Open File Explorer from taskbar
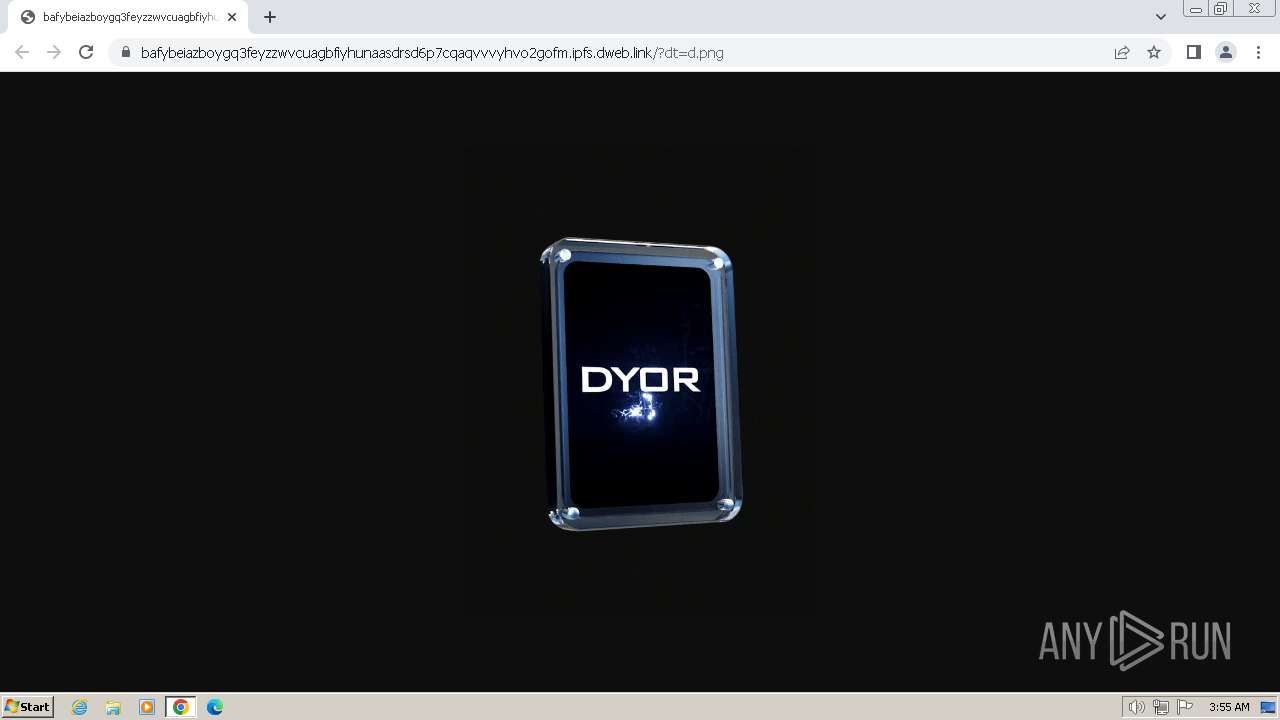The image size is (1280, 720). click(x=113, y=707)
